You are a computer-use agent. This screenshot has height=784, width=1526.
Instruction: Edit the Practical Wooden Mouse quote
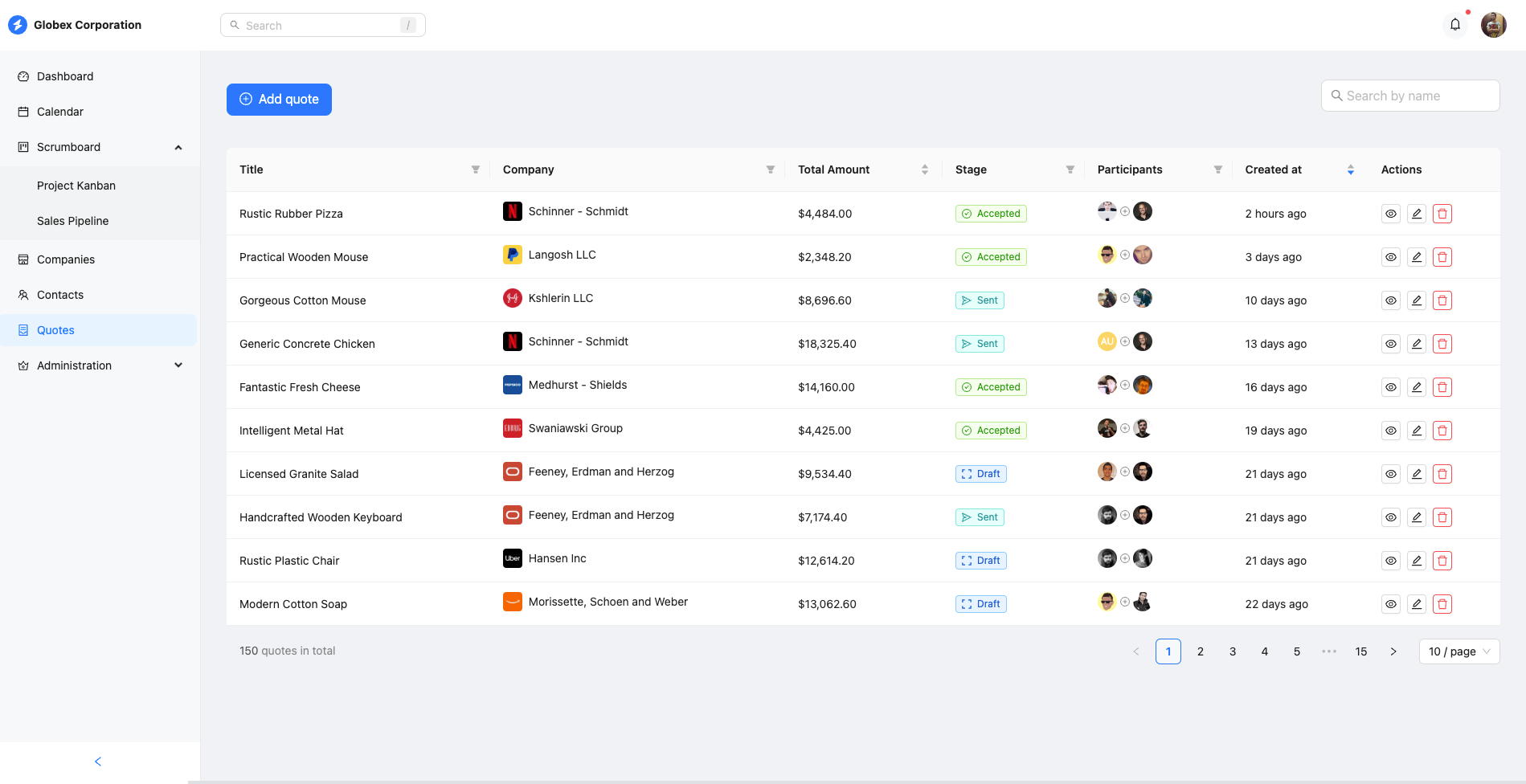[x=1417, y=257]
